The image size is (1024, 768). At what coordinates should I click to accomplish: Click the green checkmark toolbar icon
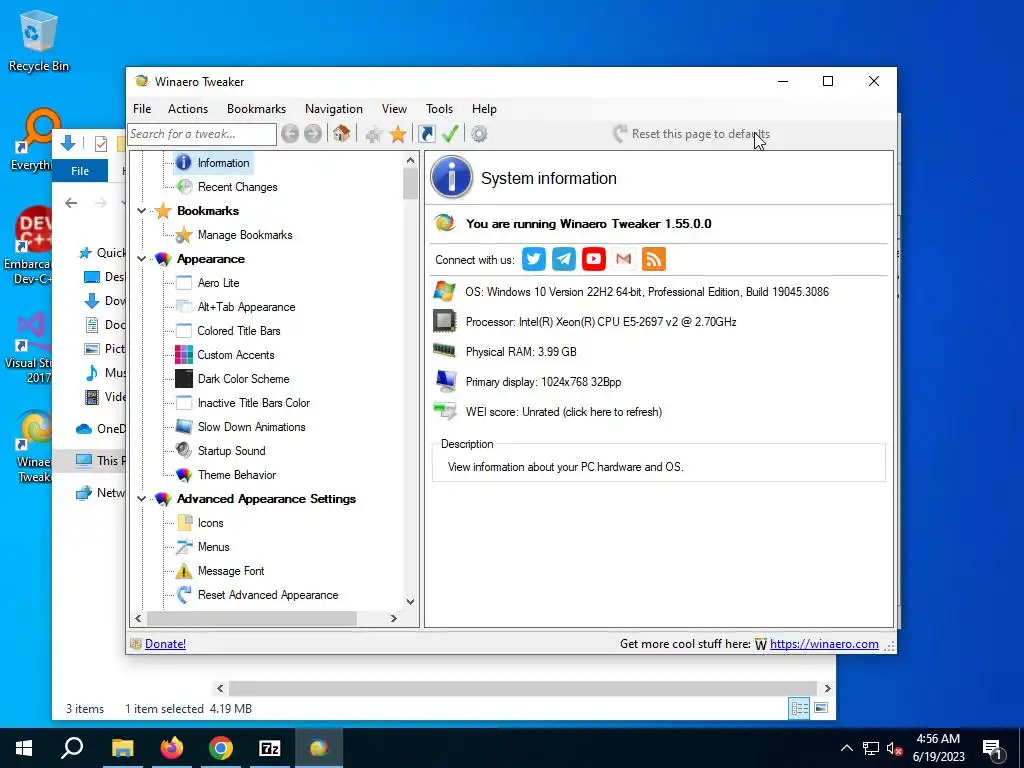coord(450,134)
